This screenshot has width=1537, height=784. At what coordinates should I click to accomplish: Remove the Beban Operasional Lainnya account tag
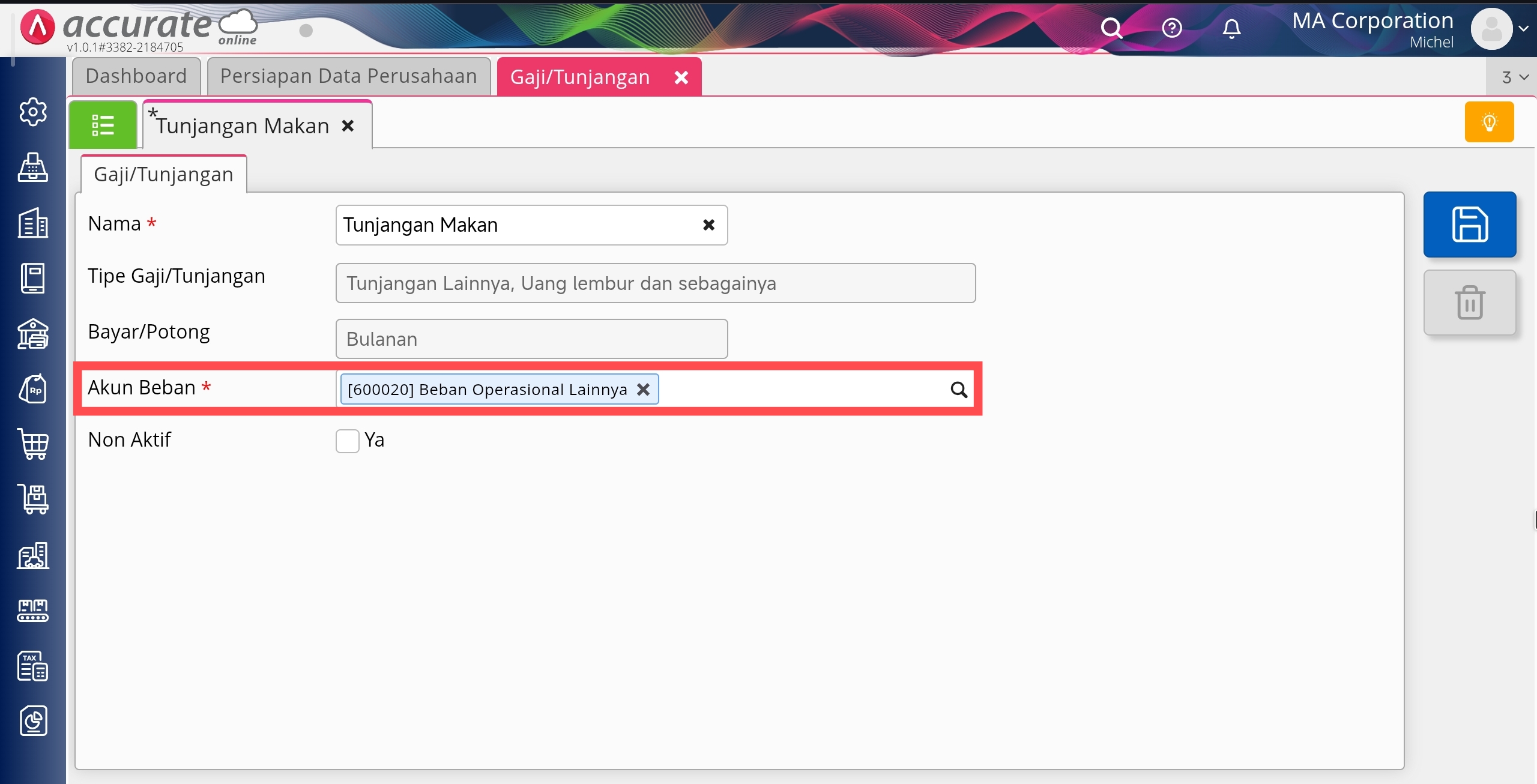[643, 390]
